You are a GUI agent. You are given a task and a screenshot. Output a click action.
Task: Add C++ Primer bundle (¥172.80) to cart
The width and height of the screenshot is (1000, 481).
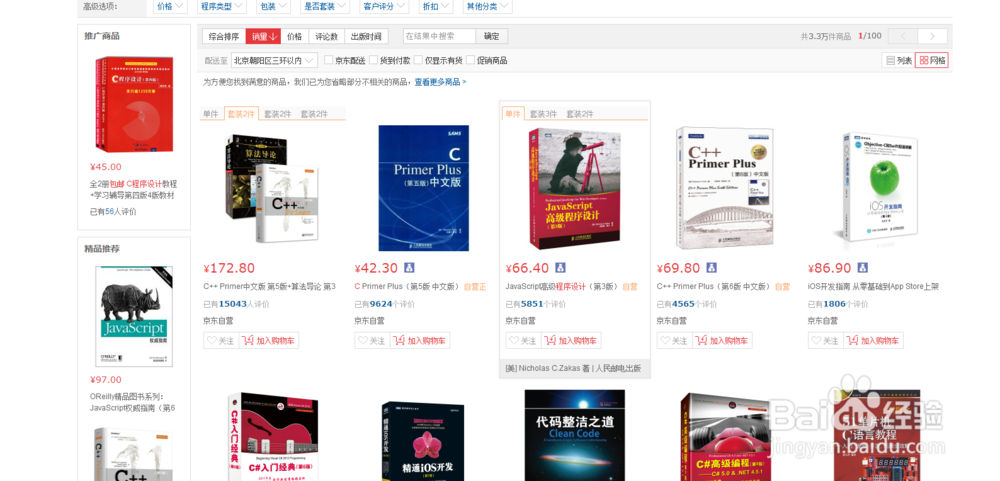click(269, 341)
